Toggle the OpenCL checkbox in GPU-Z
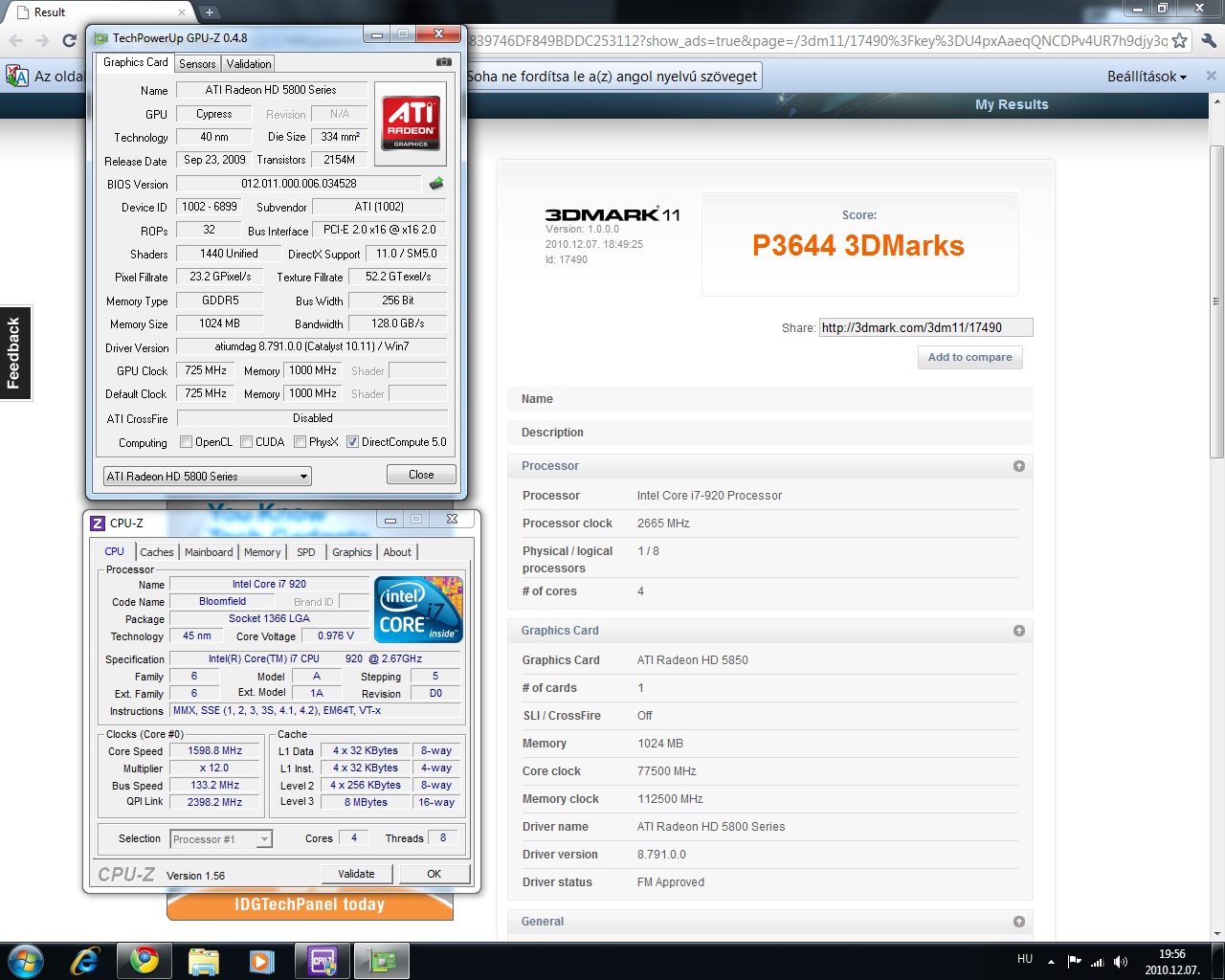Viewport: 1225px width, 980px height. click(187, 442)
